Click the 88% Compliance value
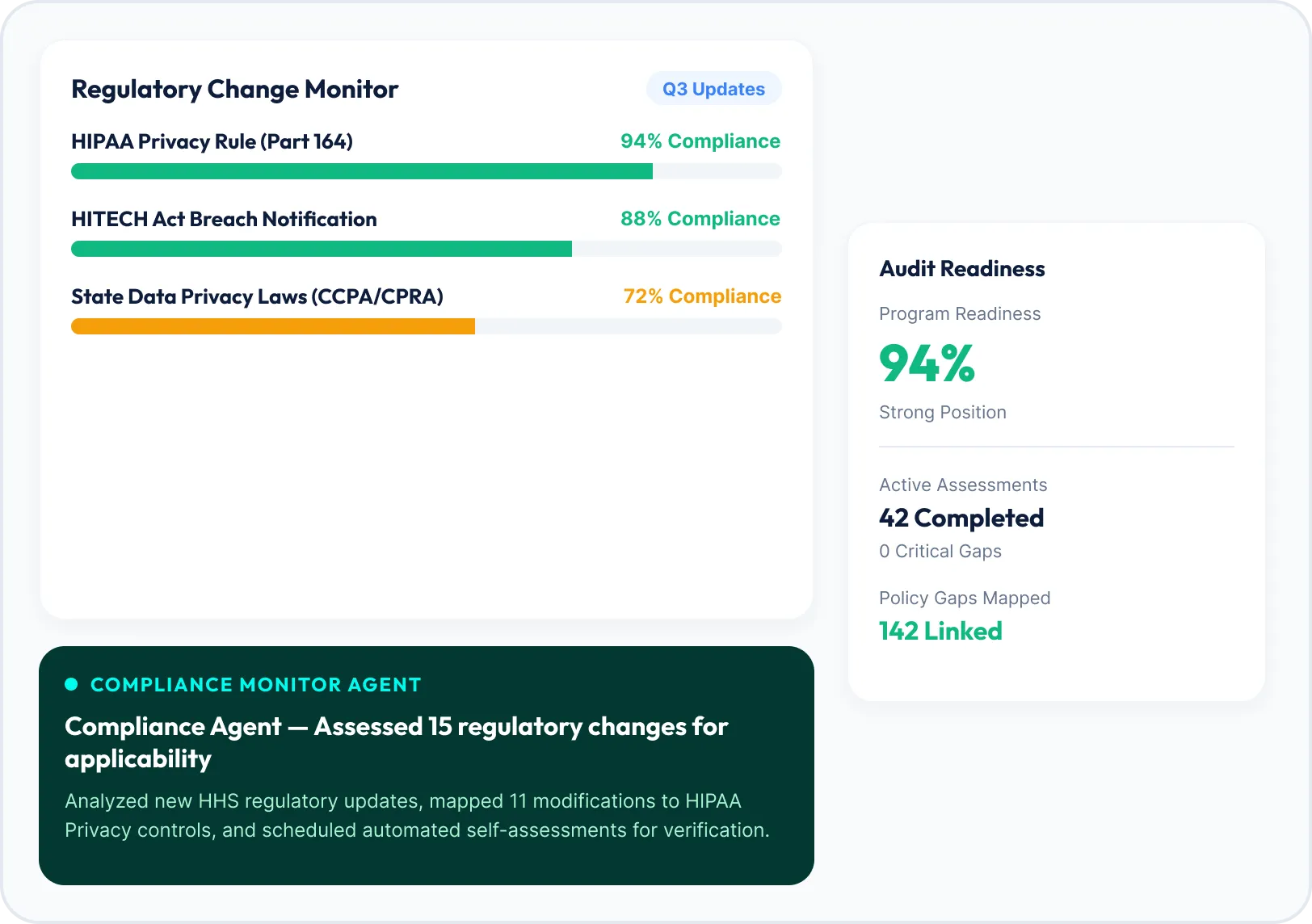Viewport: 1312px width, 924px height. (x=700, y=219)
